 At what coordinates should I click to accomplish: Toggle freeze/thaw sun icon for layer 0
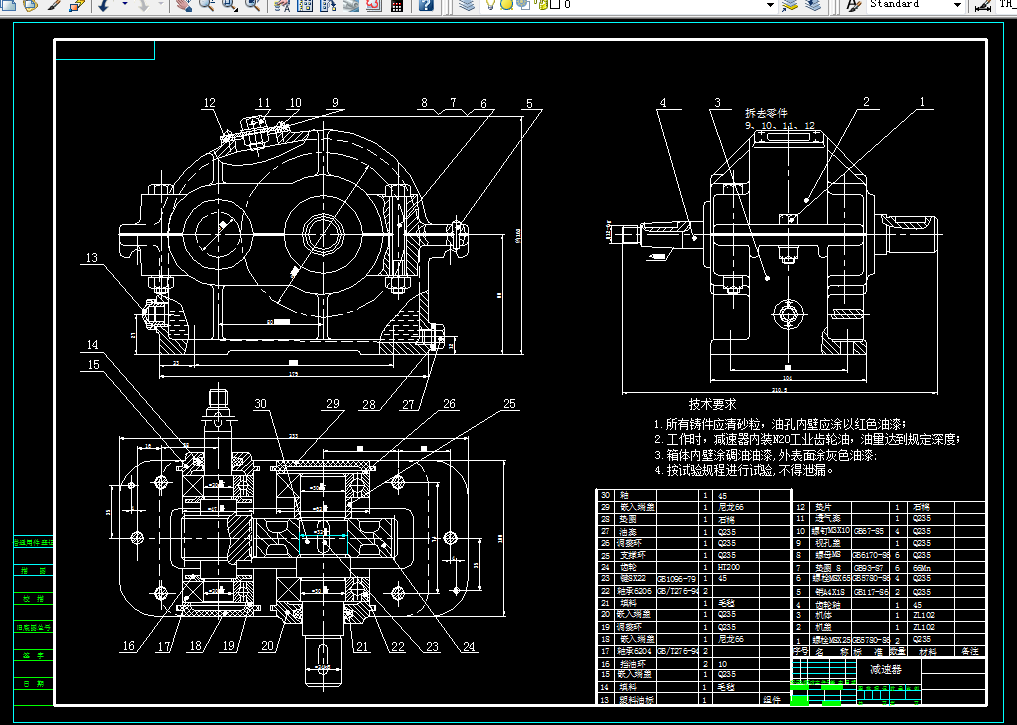506,5
